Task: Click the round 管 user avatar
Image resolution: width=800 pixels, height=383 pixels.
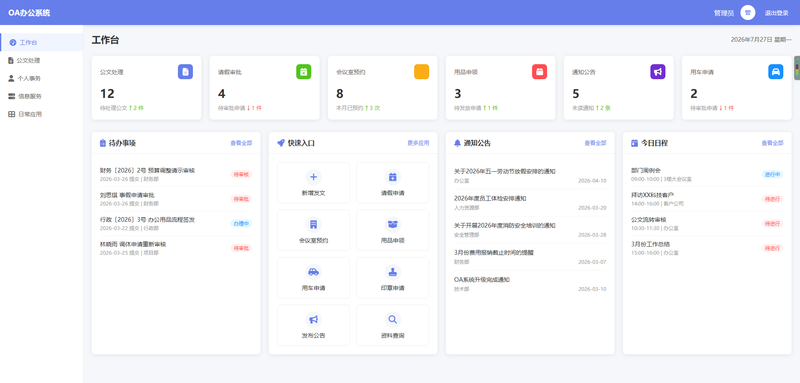Action: (747, 13)
